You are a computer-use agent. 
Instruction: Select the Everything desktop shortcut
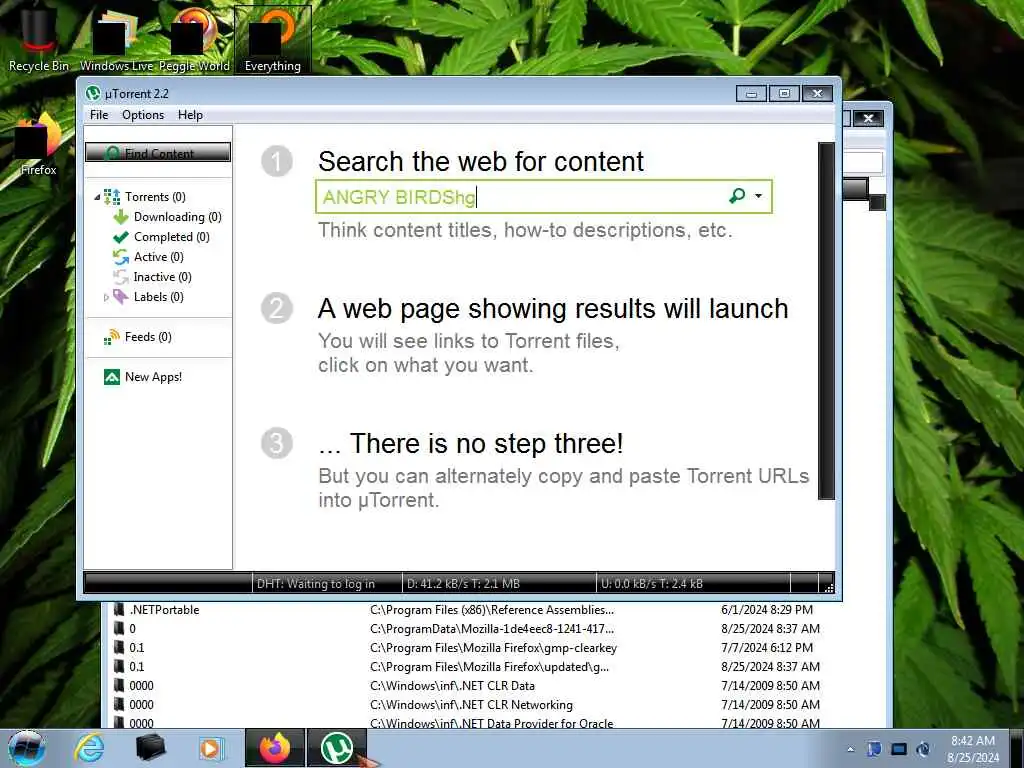(x=272, y=38)
